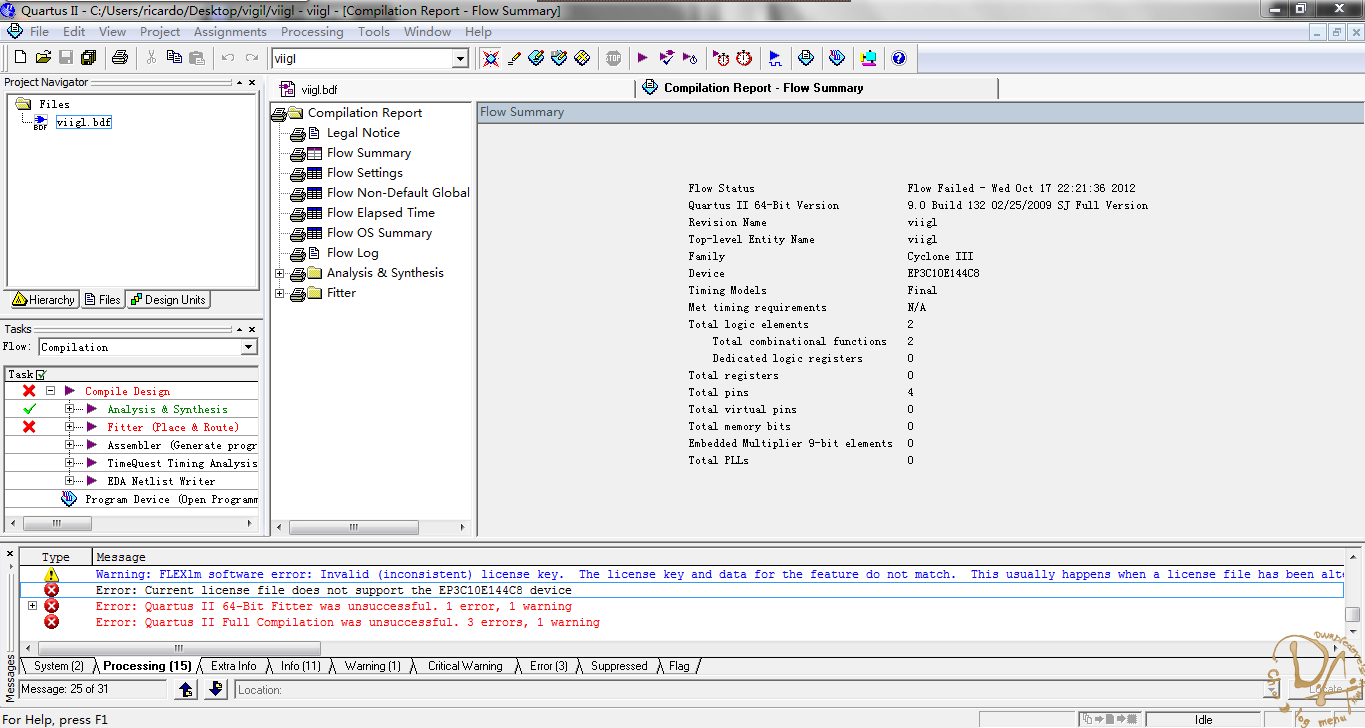
Task: Copy the selection with the Copy toolbar icon
Action: coord(174,58)
